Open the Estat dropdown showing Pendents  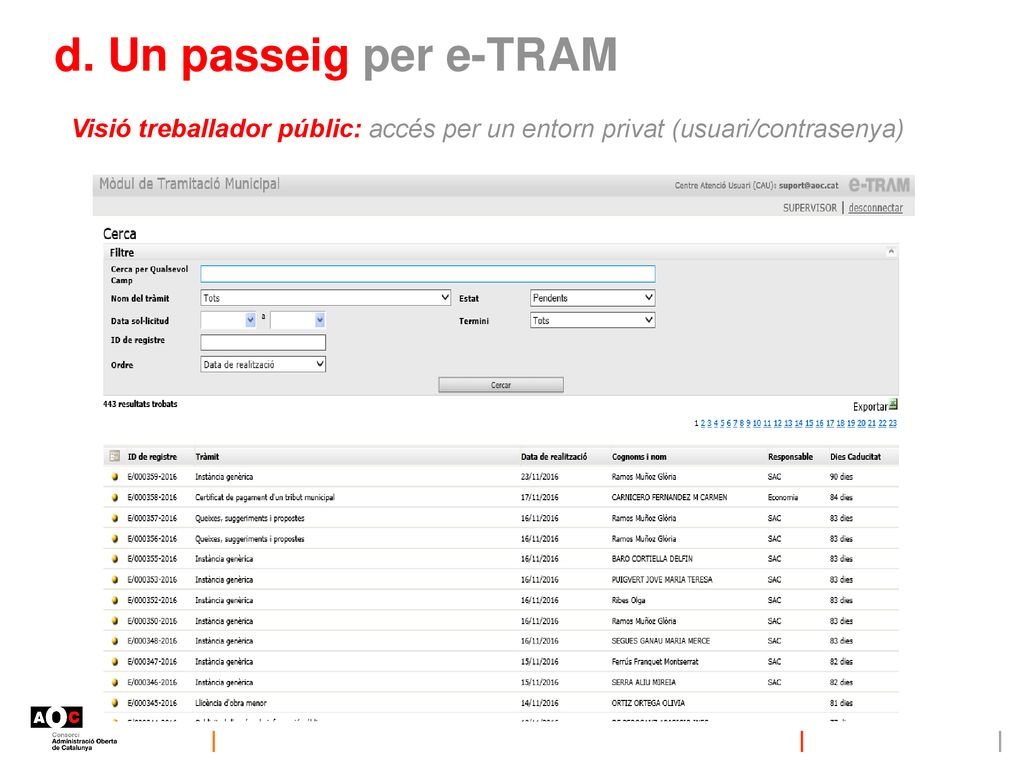(592, 298)
